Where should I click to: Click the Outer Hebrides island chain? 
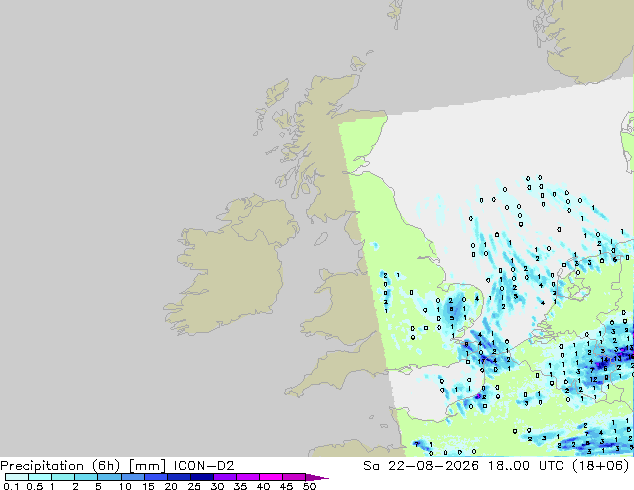pyautogui.click(x=269, y=107)
